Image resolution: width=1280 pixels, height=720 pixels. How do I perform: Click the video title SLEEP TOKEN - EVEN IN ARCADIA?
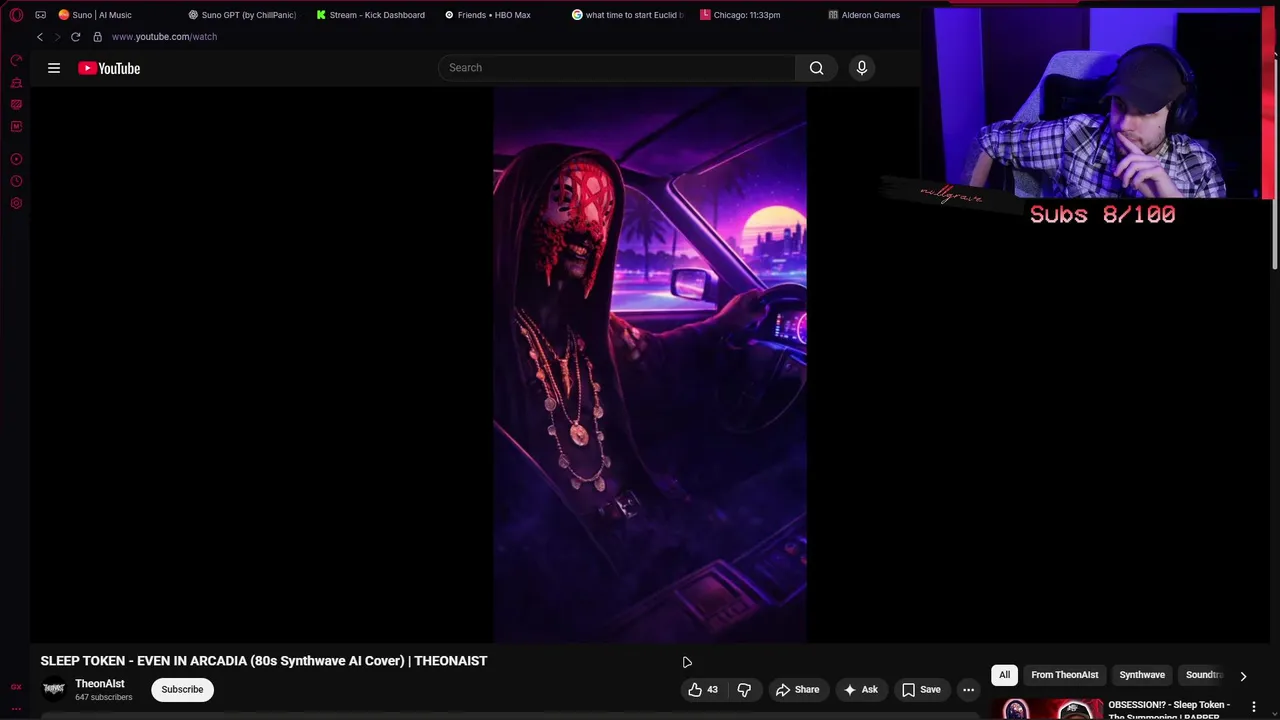point(264,661)
